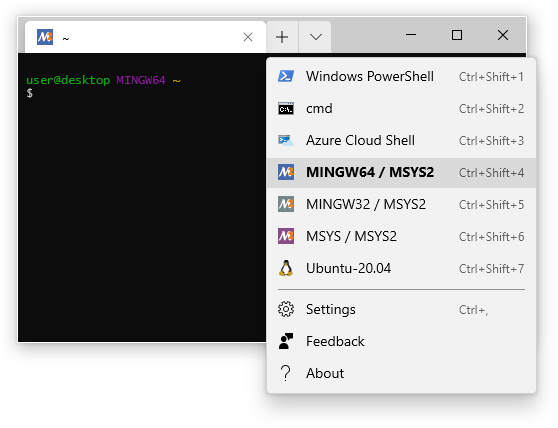Maximize the terminal window
This screenshot has width=558, height=428.
(457, 35)
